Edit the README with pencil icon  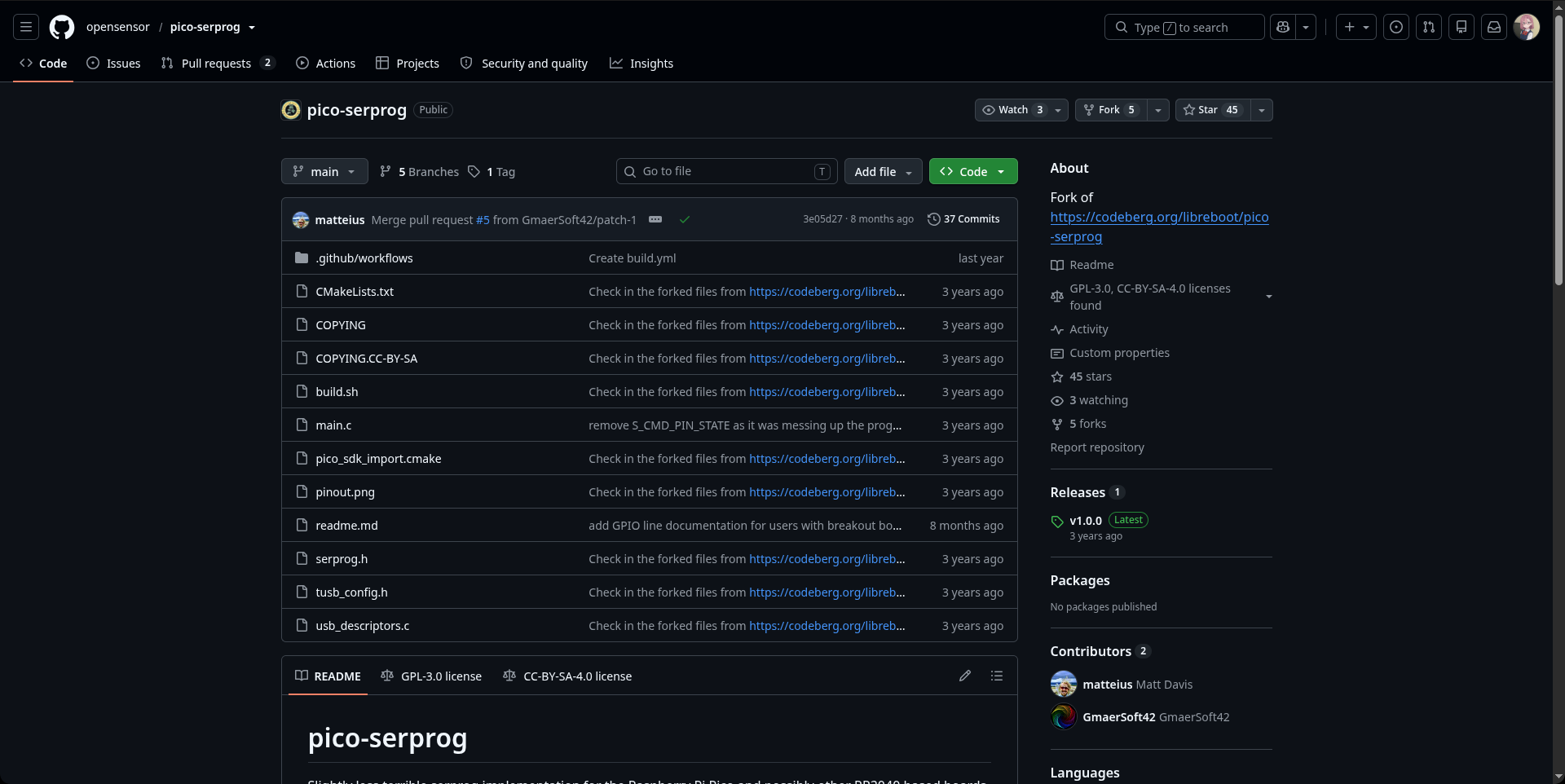point(965,676)
